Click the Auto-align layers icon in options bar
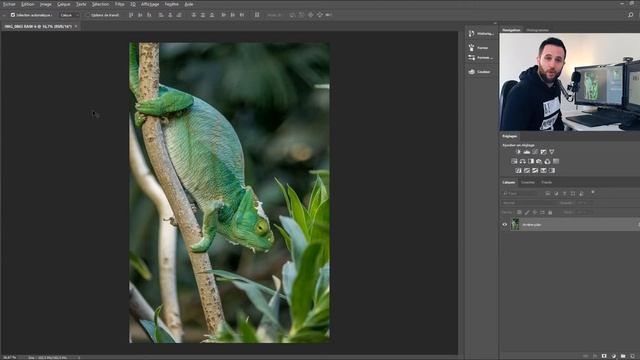Screen dimensions: 640x360 (257, 15)
